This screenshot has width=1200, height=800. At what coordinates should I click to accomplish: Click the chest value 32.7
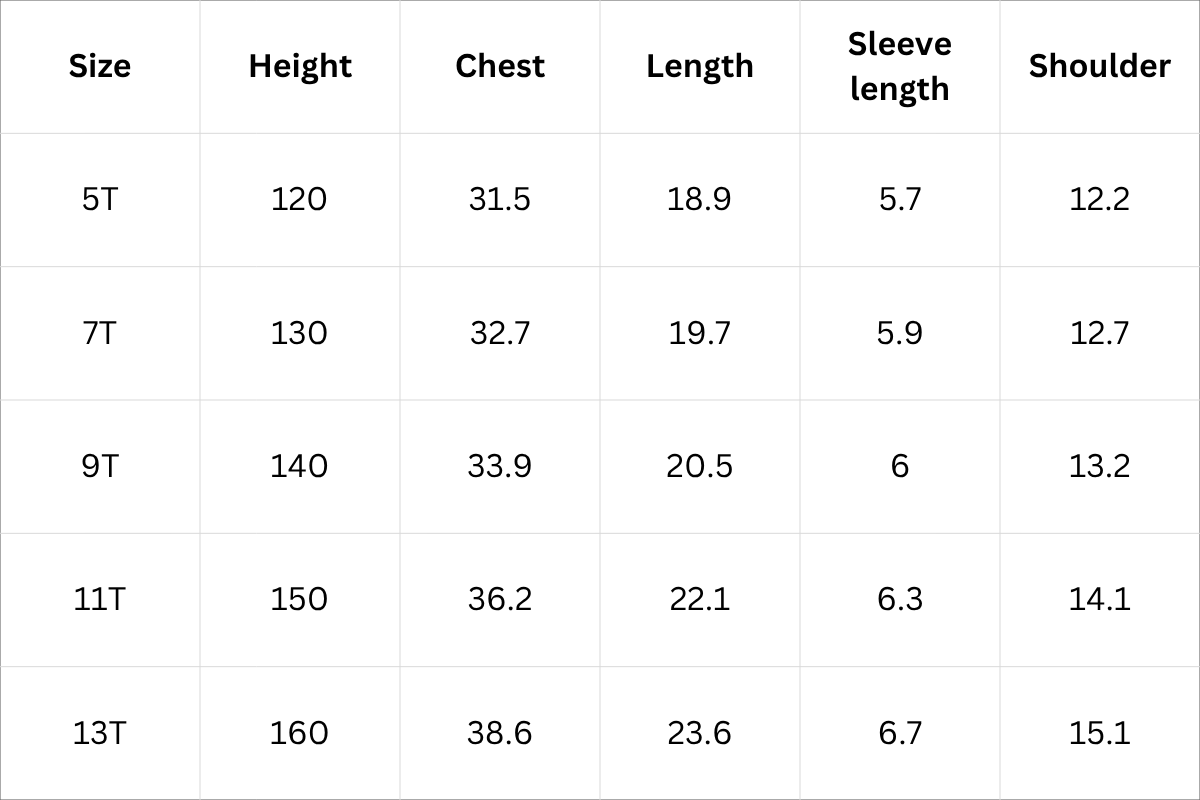click(500, 332)
